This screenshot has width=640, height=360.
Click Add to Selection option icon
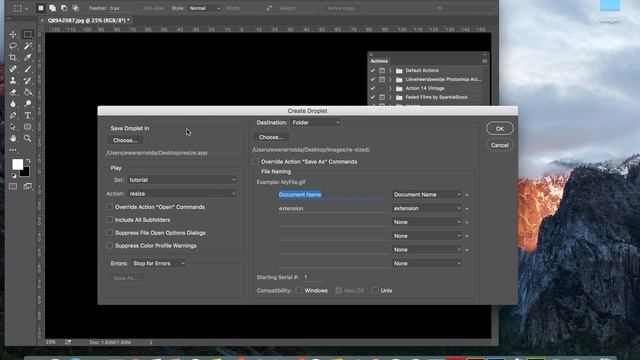point(52,8)
